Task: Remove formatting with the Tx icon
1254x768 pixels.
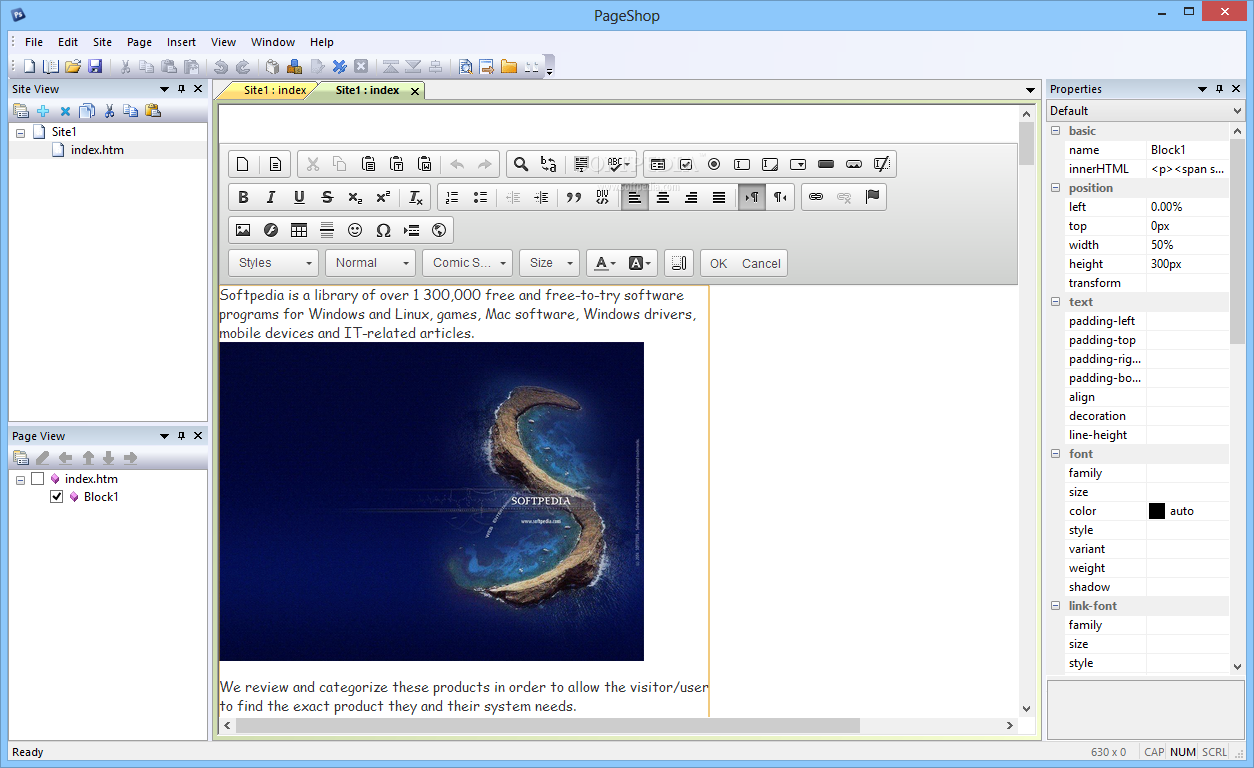Action: [416, 198]
